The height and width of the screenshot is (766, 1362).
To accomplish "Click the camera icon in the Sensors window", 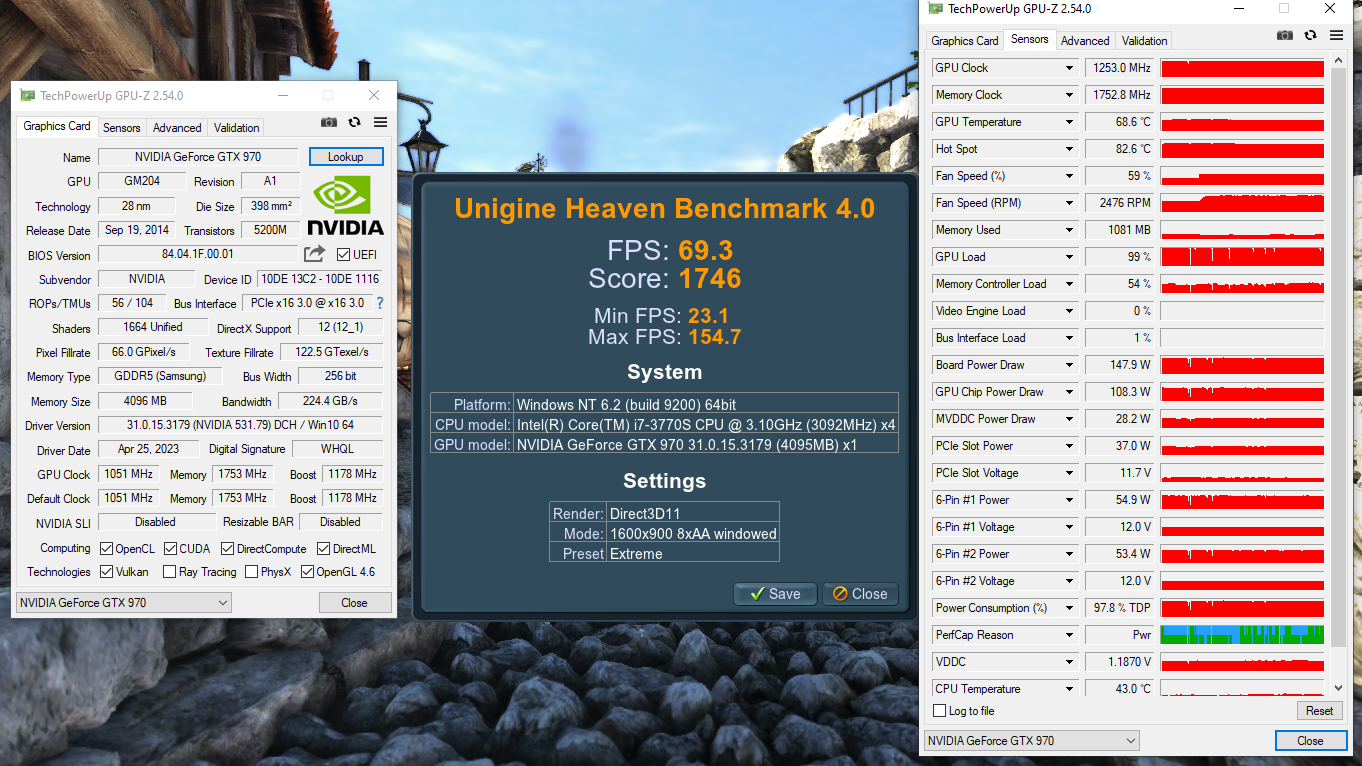I will (x=1285, y=36).
